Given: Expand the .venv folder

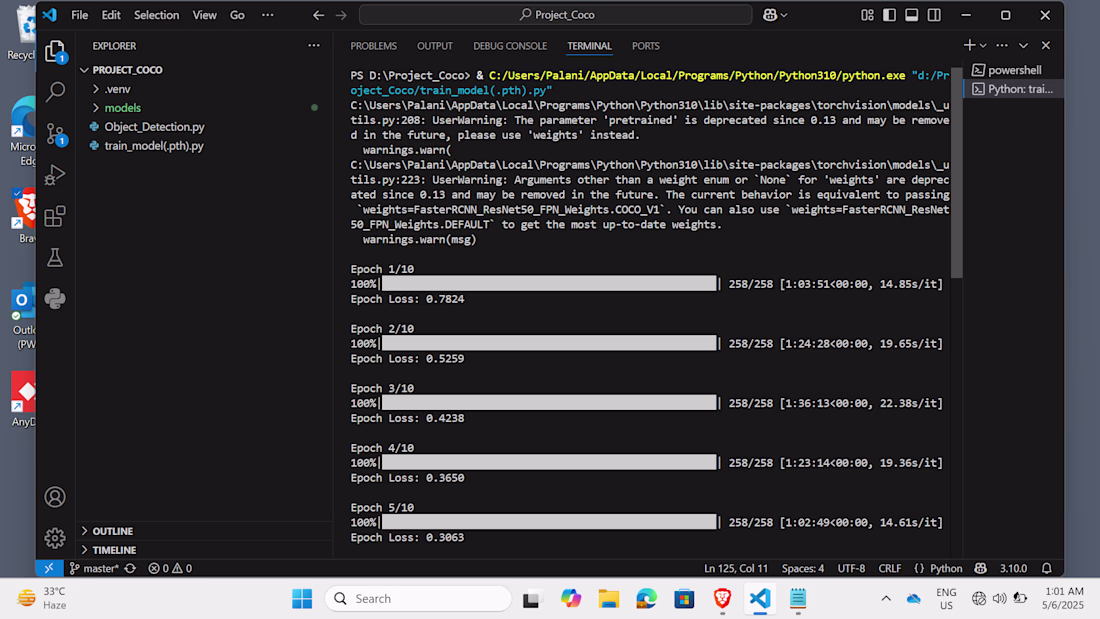Looking at the screenshot, I should click(x=117, y=89).
